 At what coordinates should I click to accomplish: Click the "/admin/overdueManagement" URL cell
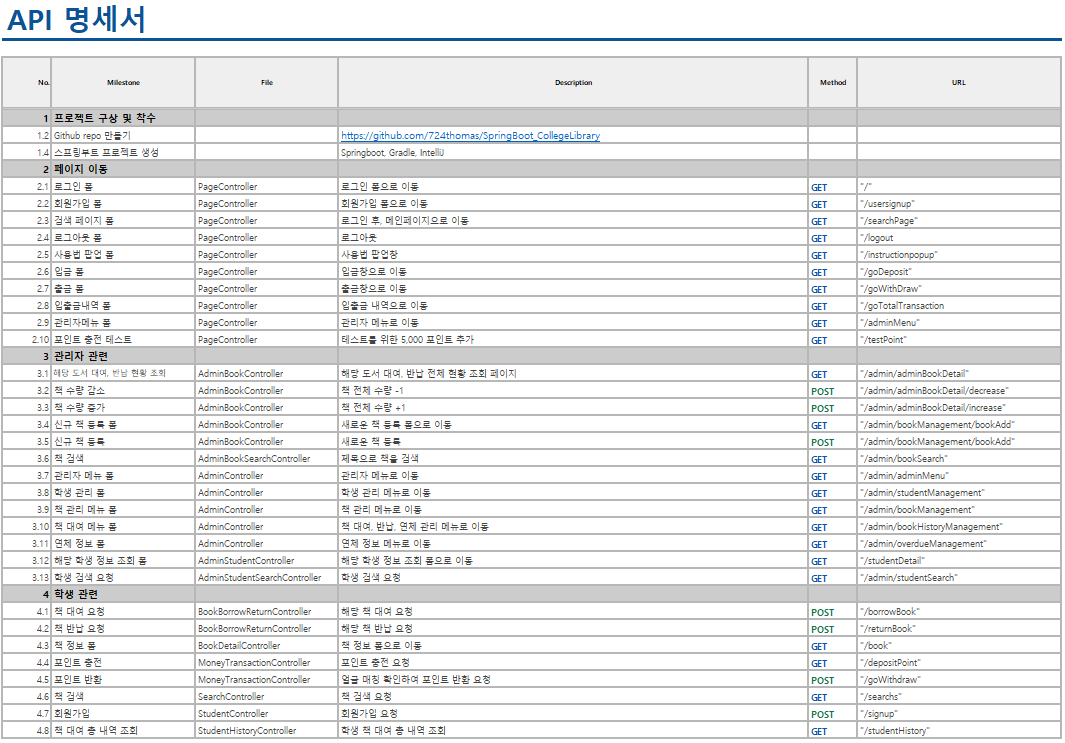click(x=958, y=543)
